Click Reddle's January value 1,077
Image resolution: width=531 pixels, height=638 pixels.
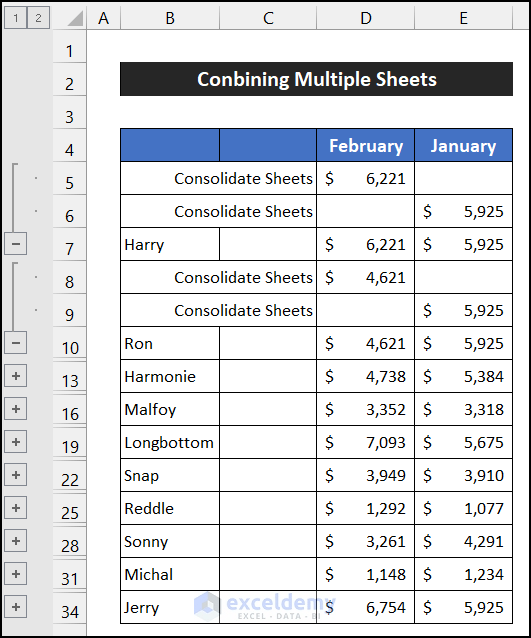[463, 508]
